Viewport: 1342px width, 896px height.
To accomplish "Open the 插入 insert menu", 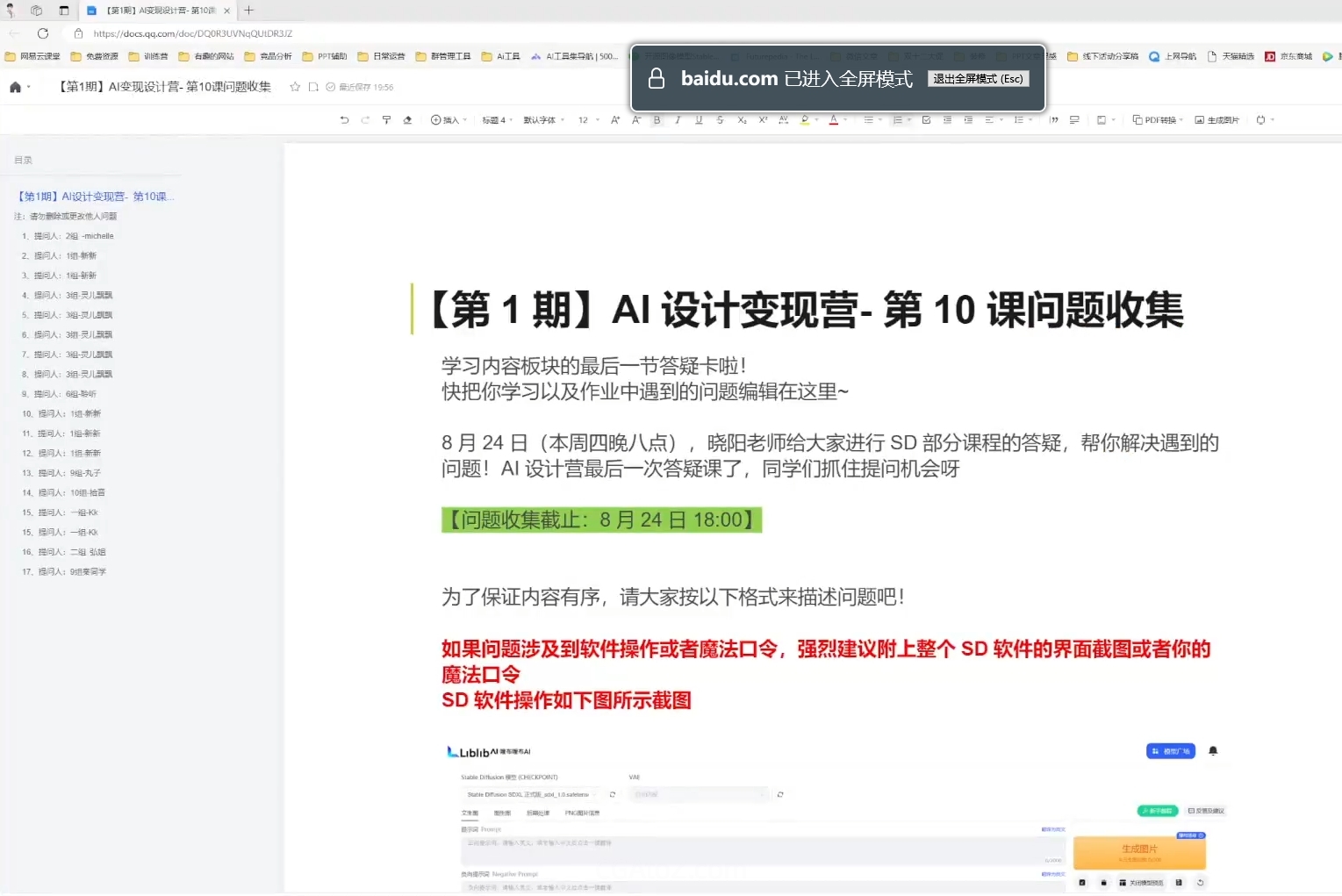I will 448,120.
